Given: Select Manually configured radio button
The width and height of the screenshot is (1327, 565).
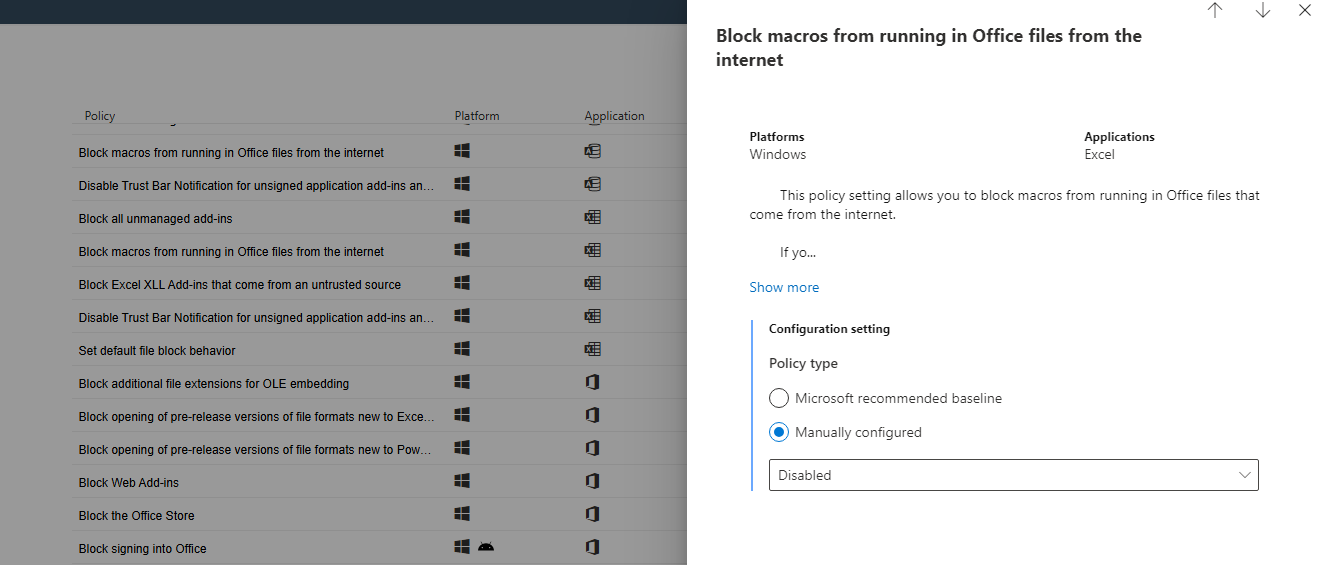Looking at the screenshot, I should [x=779, y=432].
